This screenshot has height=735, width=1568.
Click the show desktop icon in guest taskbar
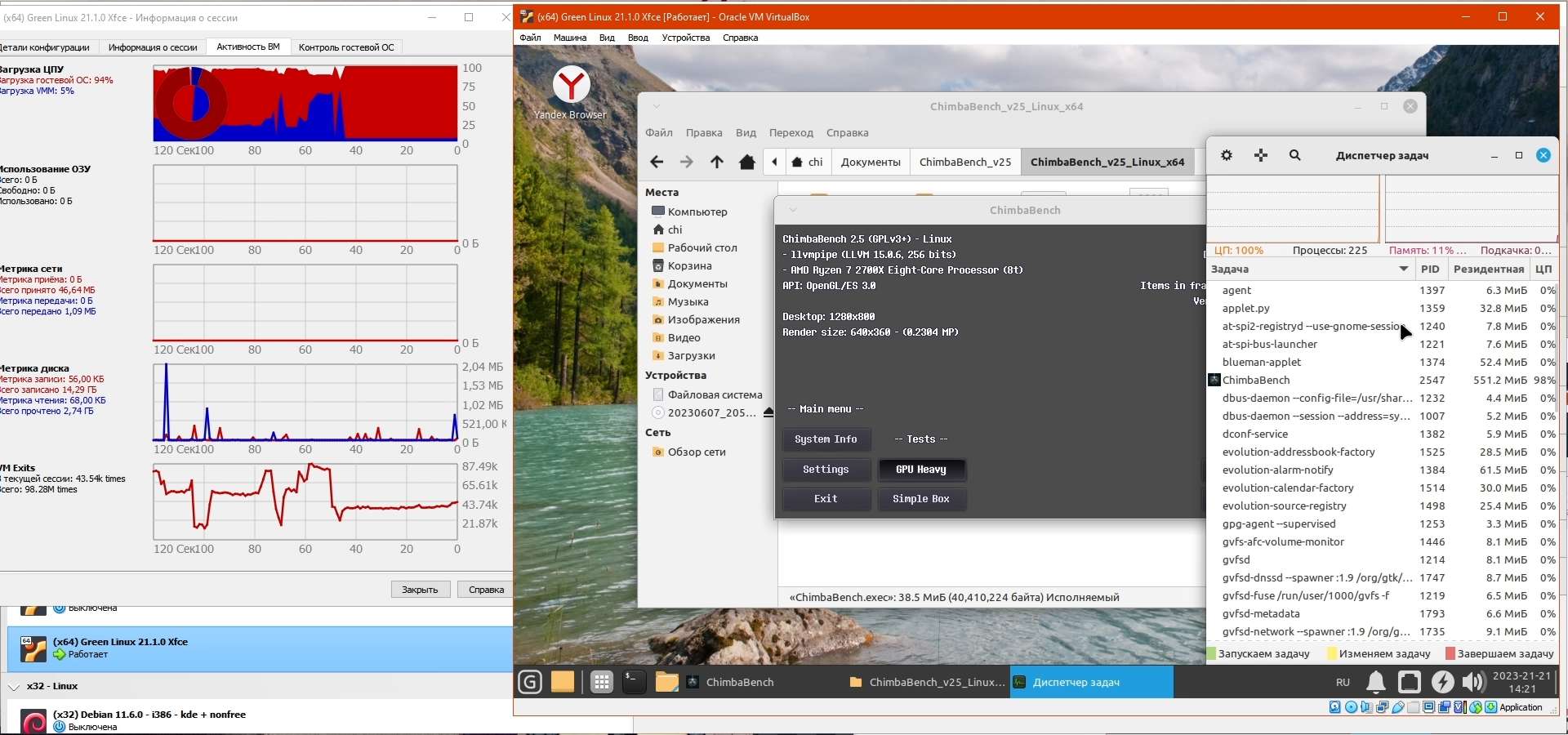(x=563, y=682)
